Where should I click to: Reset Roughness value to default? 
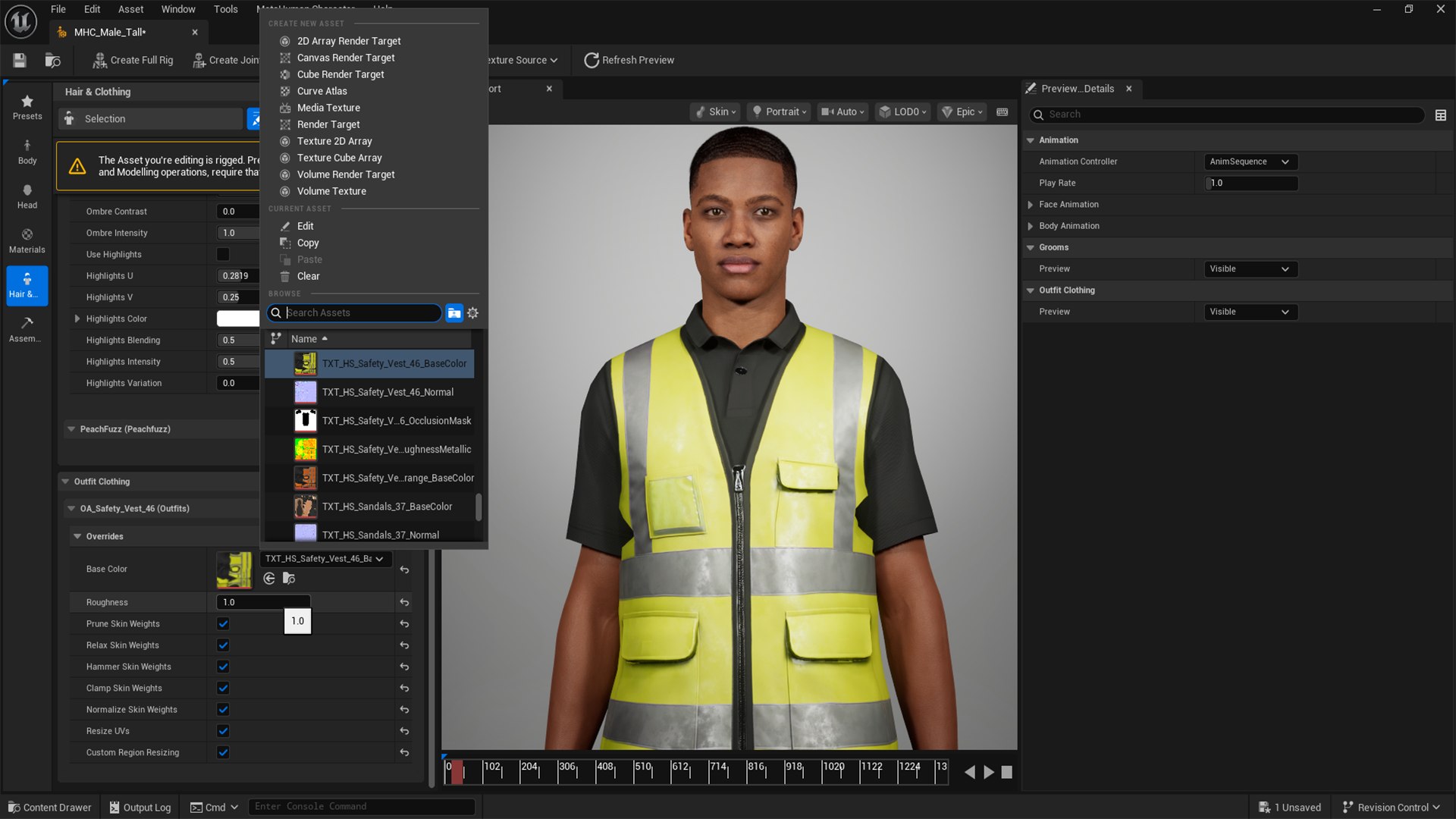click(404, 603)
